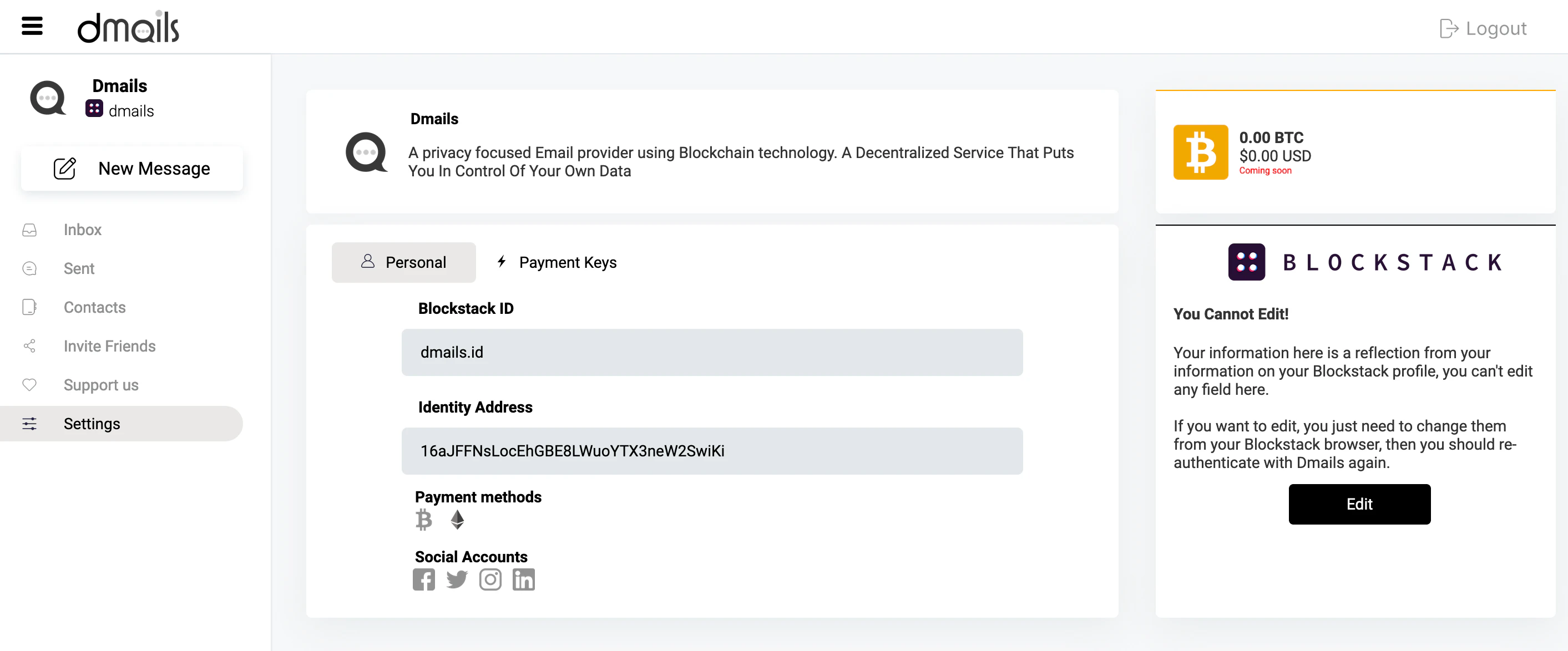Click the New Message button

[x=132, y=169]
